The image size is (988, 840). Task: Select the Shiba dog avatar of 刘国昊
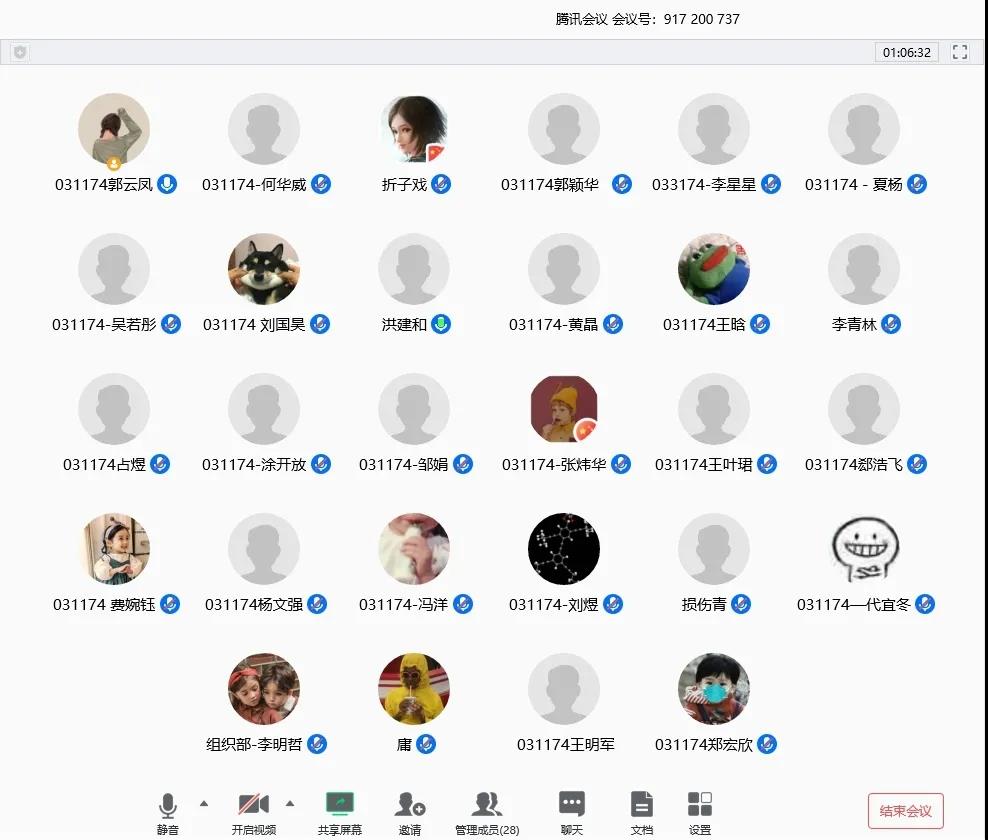tap(264, 269)
